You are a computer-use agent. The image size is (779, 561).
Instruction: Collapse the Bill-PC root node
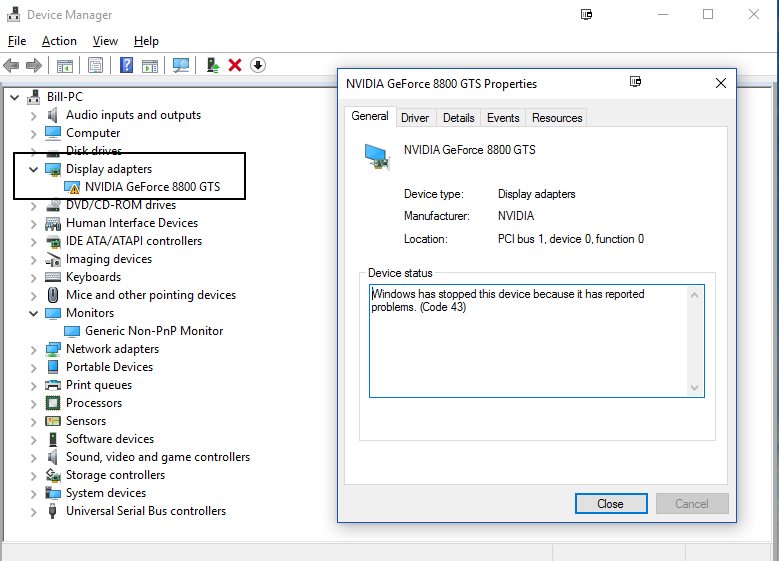15,97
